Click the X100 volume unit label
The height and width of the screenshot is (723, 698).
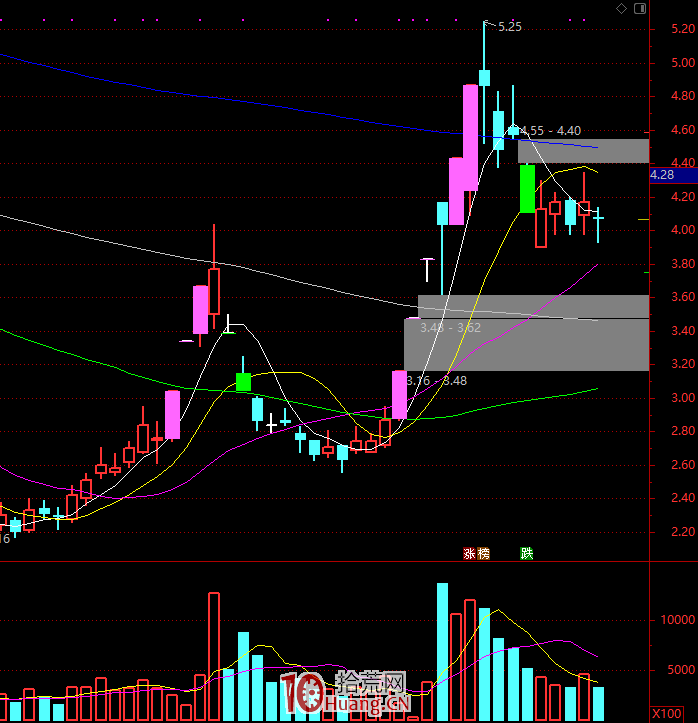coord(667,713)
